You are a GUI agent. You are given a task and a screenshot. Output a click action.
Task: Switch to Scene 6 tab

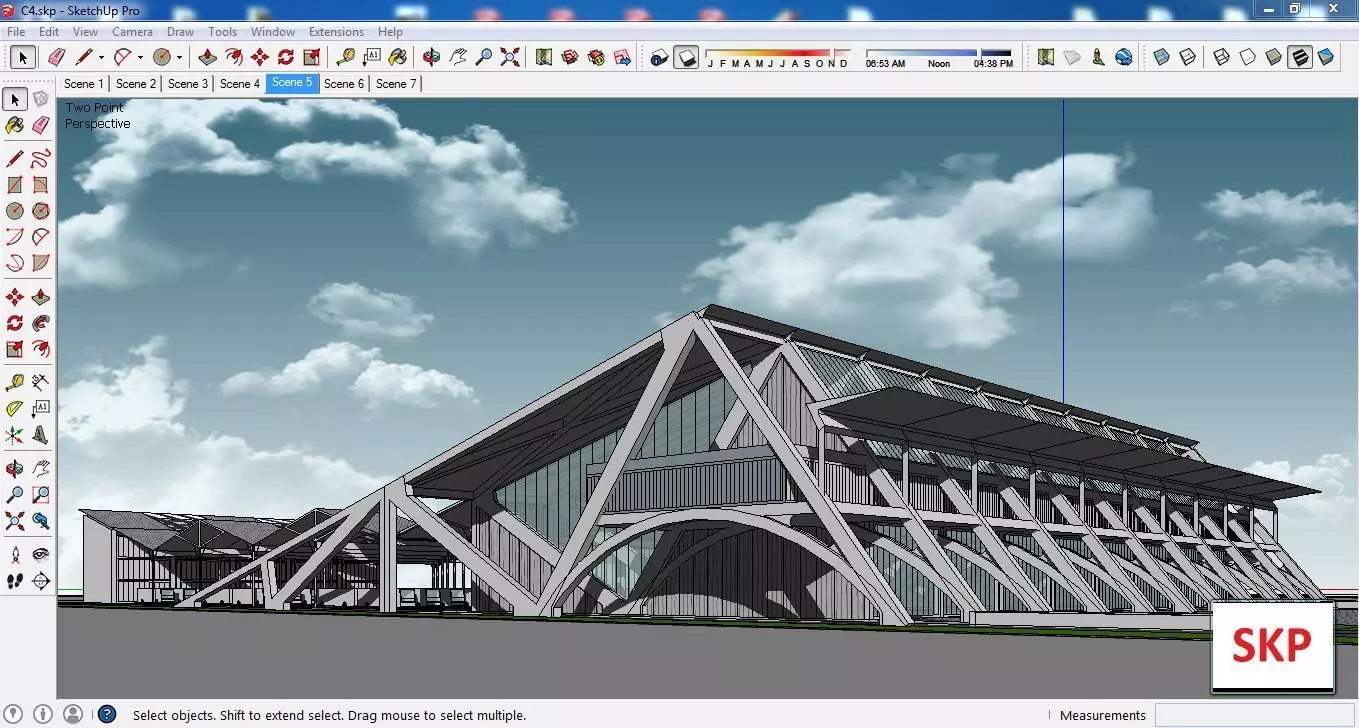click(x=344, y=84)
